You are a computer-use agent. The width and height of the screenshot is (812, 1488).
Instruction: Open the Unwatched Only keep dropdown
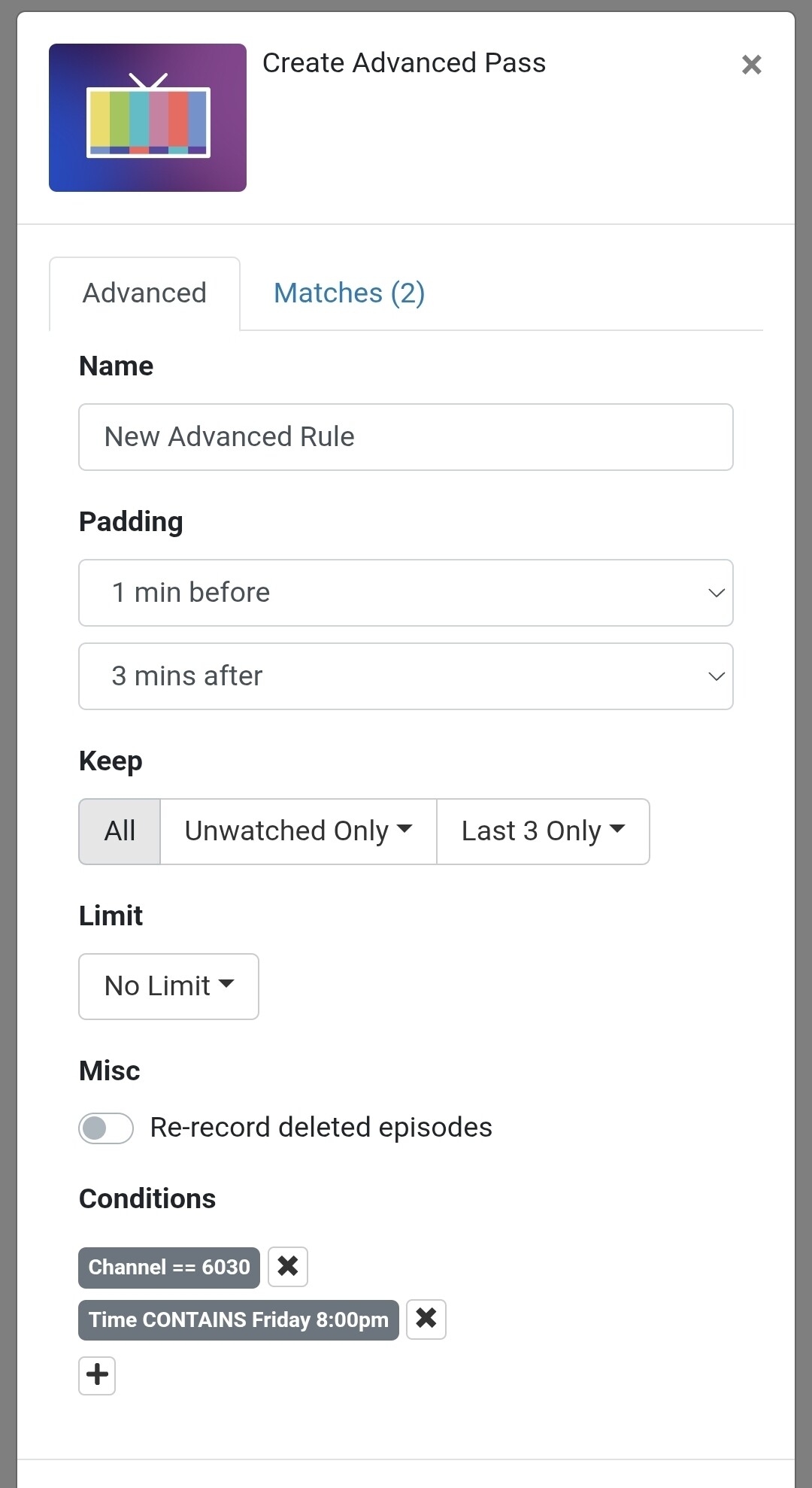[x=298, y=831]
